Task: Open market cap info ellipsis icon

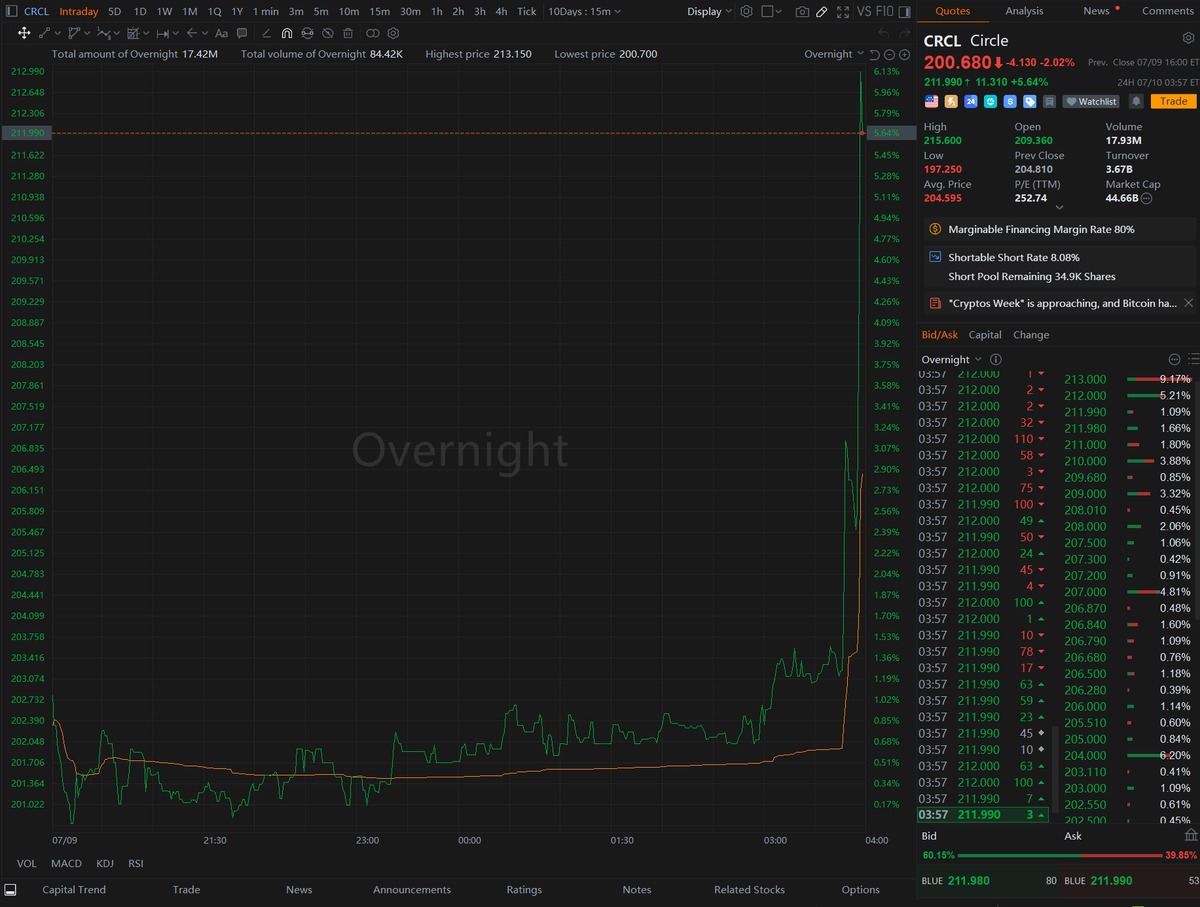Action: [x=1146, y=198]
